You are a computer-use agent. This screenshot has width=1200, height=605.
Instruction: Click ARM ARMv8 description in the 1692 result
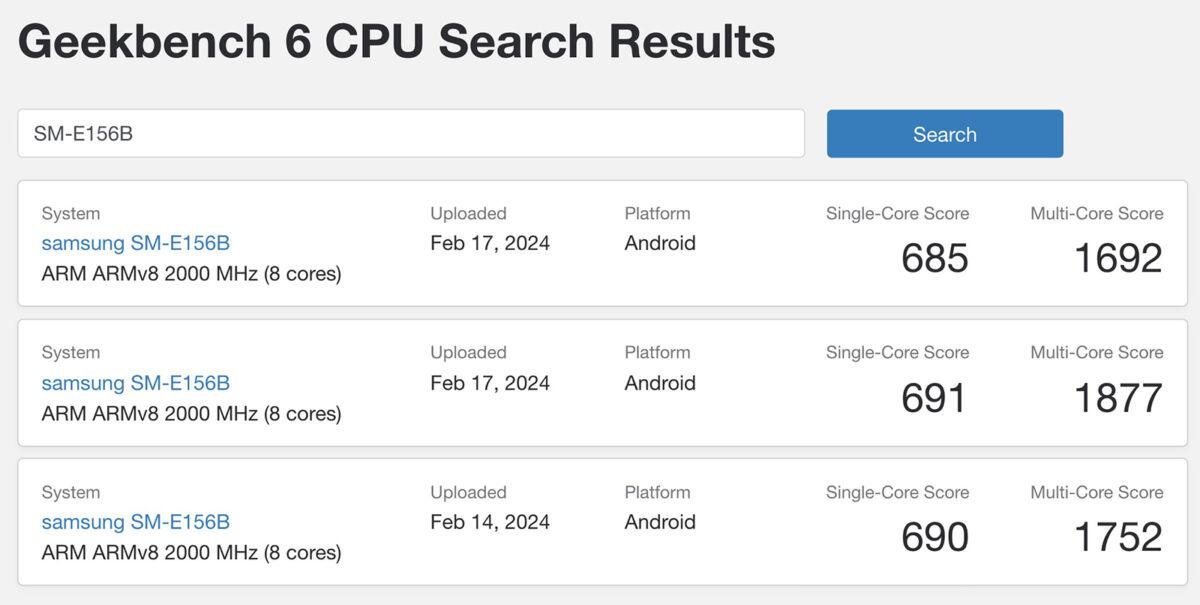click(191, 273)
